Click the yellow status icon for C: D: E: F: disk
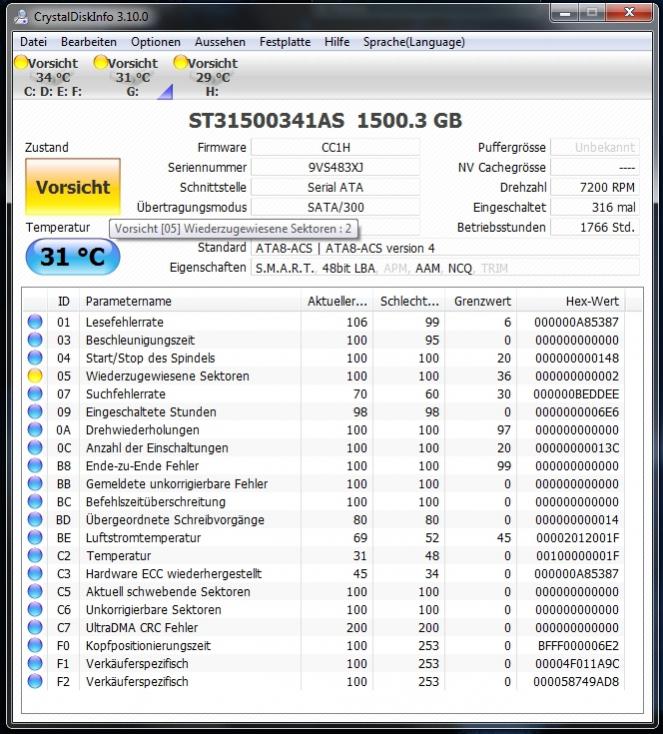 [21, 62]
